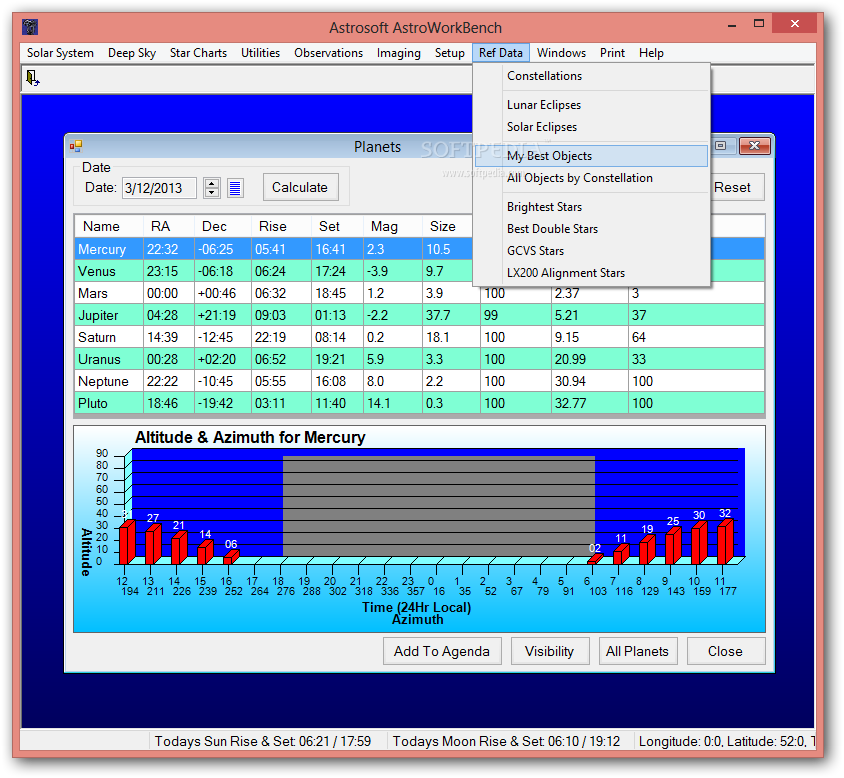Click the Planets window icon
844x778 pixels.
(x=76, y=146)
